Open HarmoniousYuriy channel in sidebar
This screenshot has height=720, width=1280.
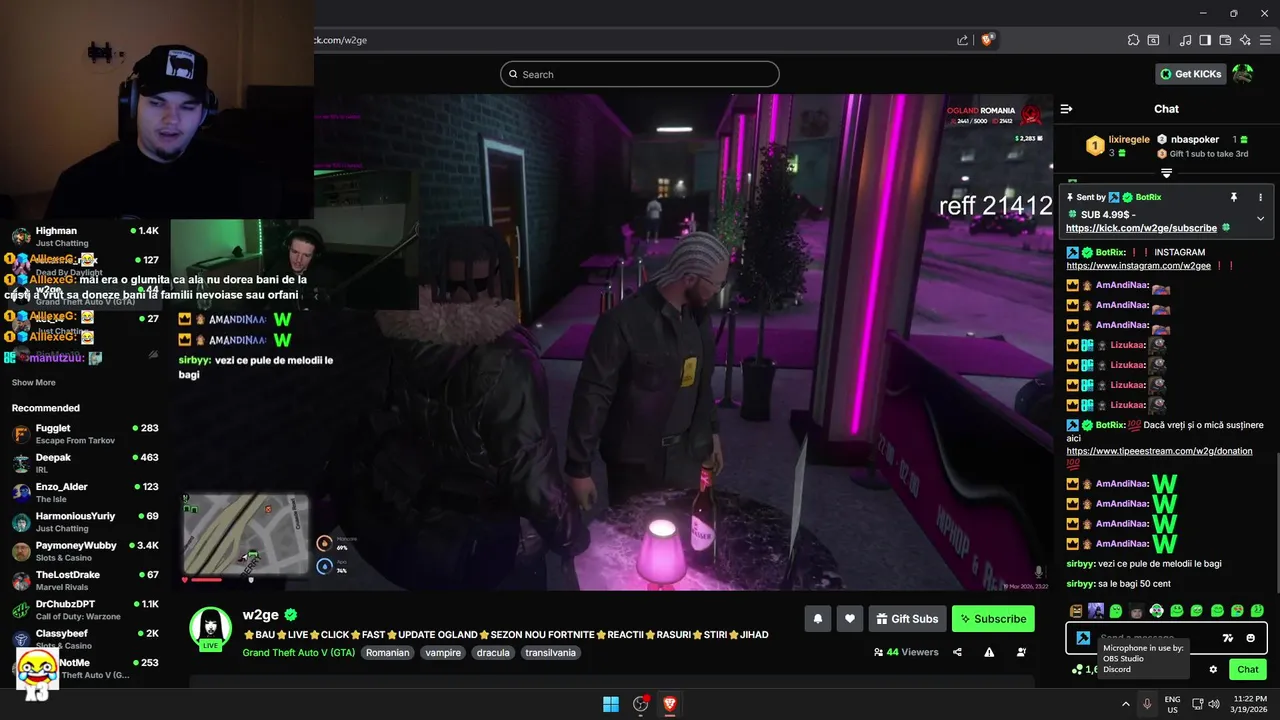coord(85,522)
